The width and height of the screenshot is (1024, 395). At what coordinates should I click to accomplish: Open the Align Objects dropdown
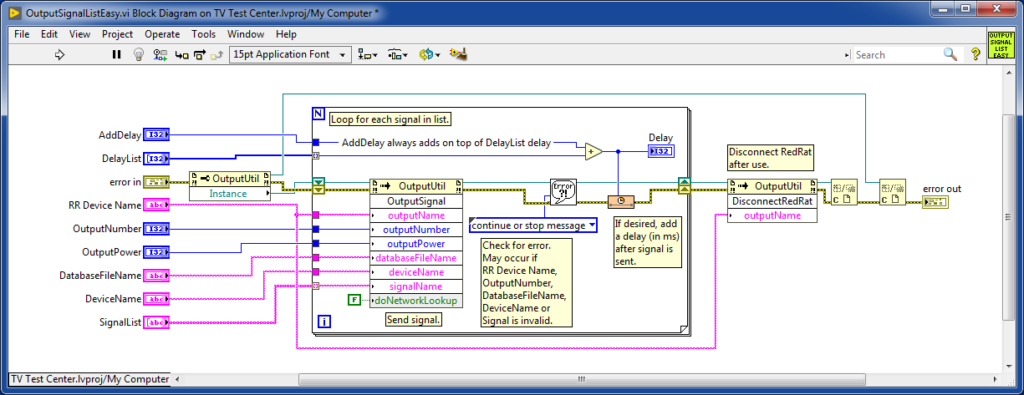point(368,55)
